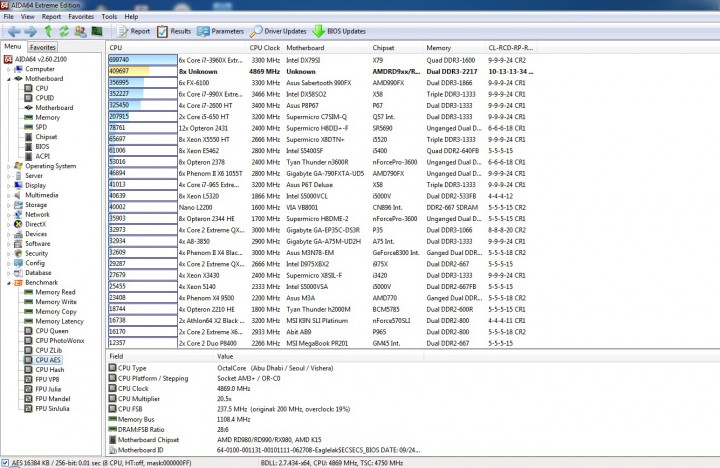Expand the Storage tree node

tap(8, 205)
